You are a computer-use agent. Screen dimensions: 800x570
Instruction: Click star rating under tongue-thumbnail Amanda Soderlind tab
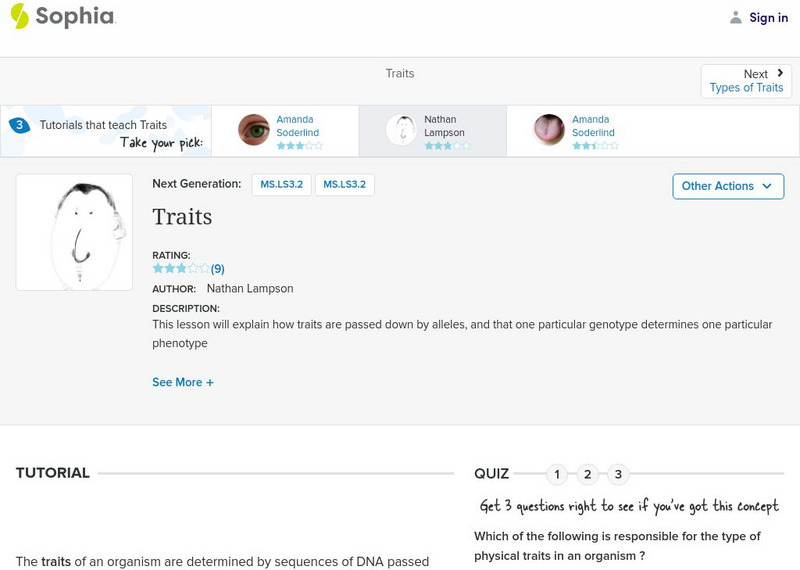click(595, 146)
